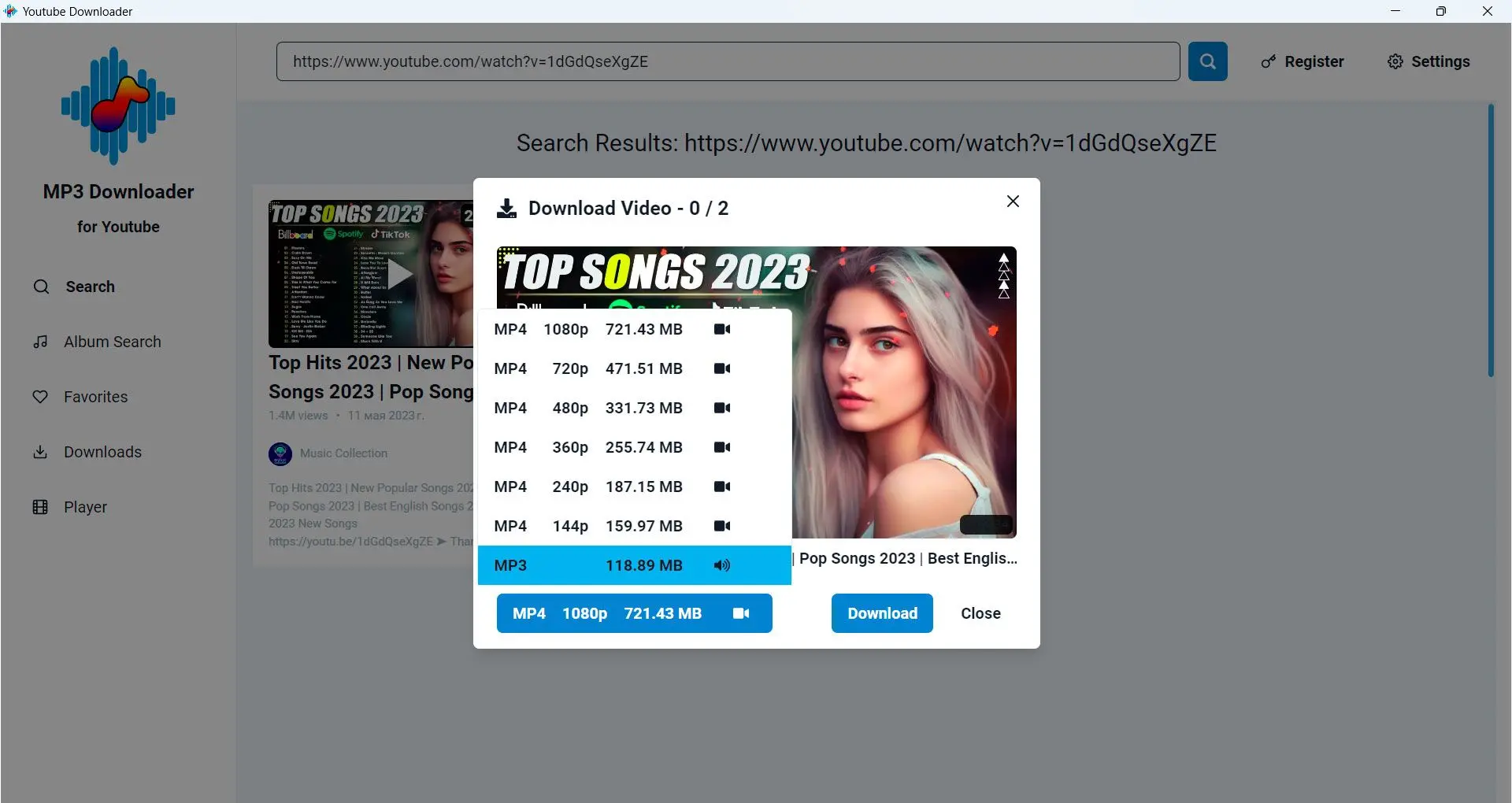Click the YouTube URL input field
Image resolution: width=1512 pixels, height=803 pixels.
[728, 61]
